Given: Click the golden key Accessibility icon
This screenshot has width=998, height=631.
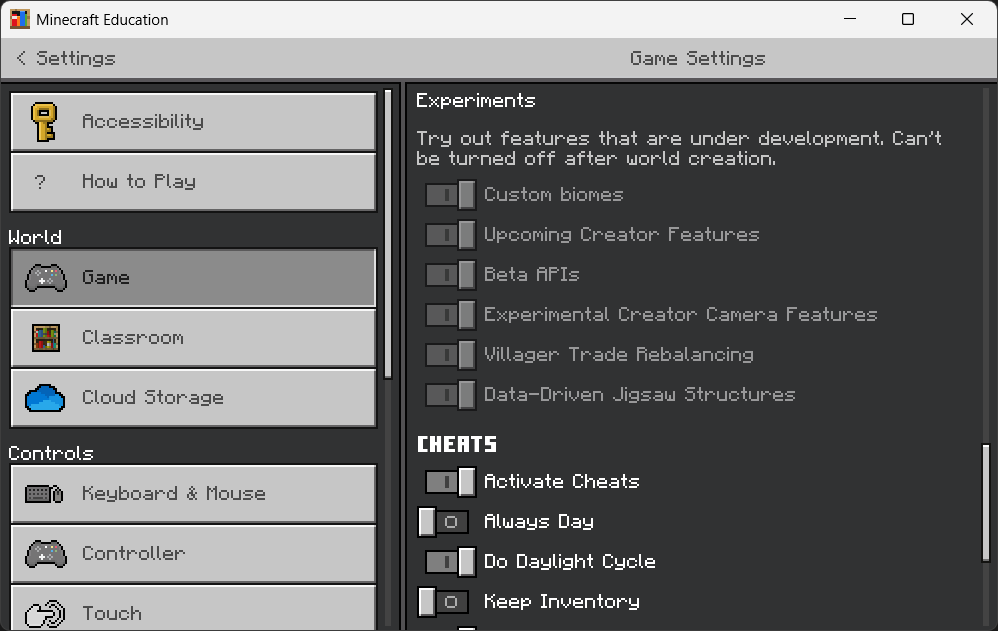Looking at the screenshot, I should pyautogui.click(x=44, y=122).
